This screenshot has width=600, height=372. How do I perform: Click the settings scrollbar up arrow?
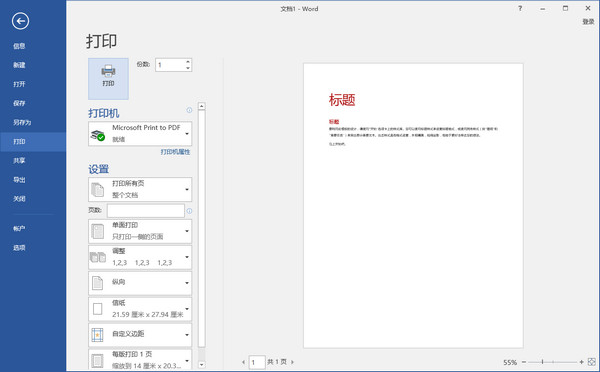point(202,106)
